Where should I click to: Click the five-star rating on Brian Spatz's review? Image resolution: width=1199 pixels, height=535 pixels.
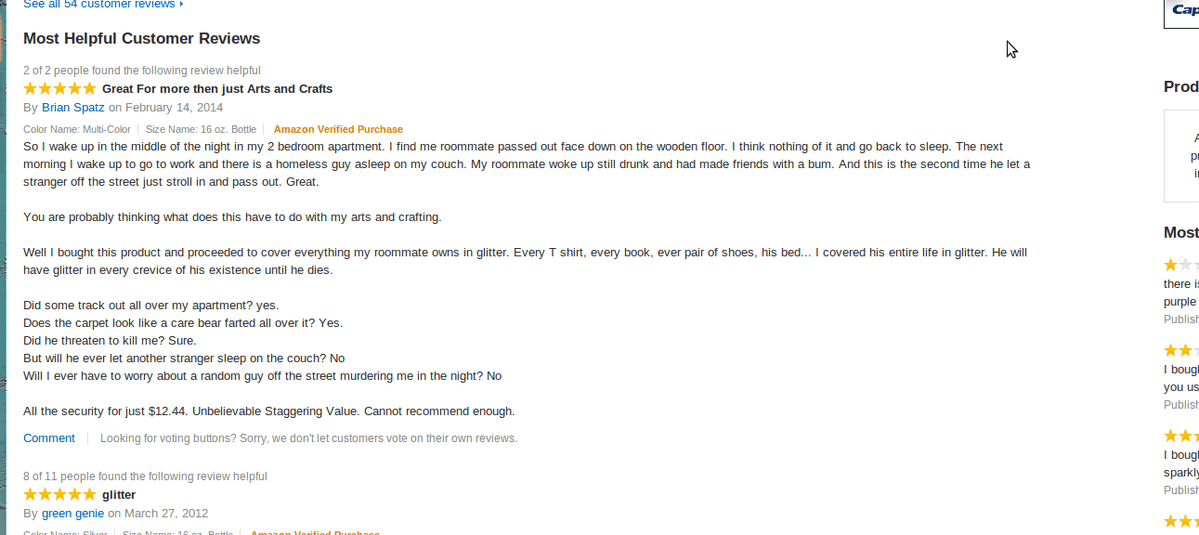[60, 88]
